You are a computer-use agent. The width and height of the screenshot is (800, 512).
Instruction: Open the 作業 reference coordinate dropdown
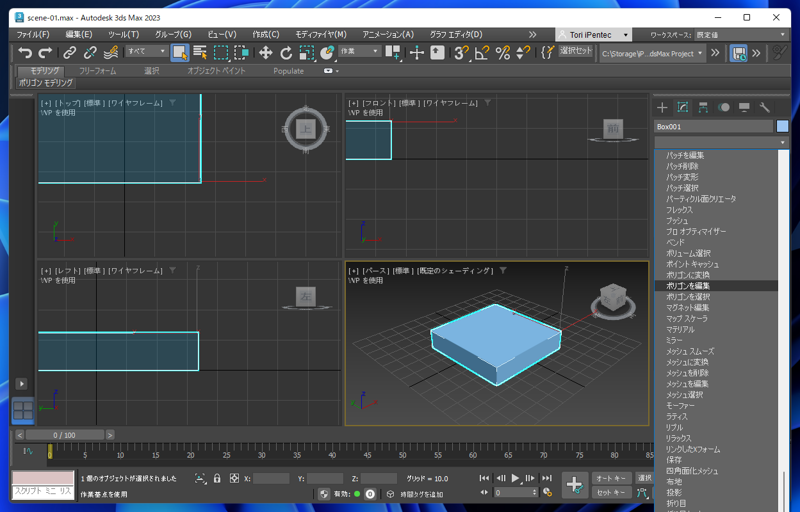[359, 51]
